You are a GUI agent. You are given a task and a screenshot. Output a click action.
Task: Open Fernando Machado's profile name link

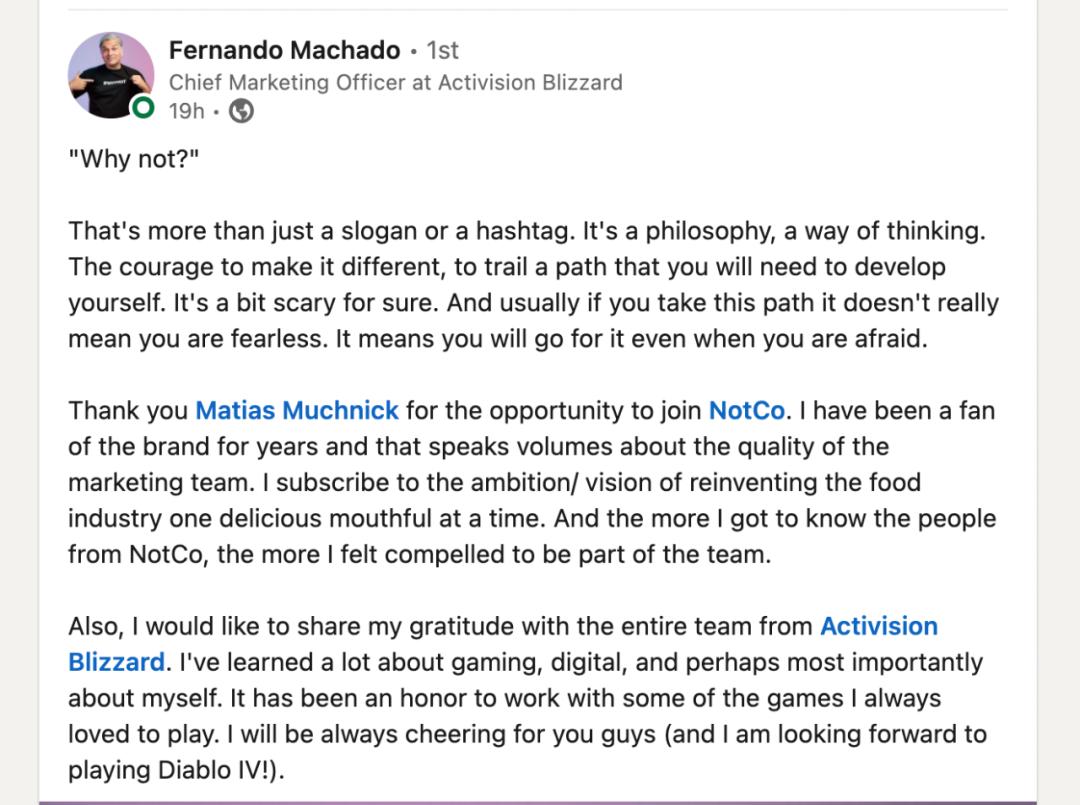pyautogui.click(x=284, y=50)
